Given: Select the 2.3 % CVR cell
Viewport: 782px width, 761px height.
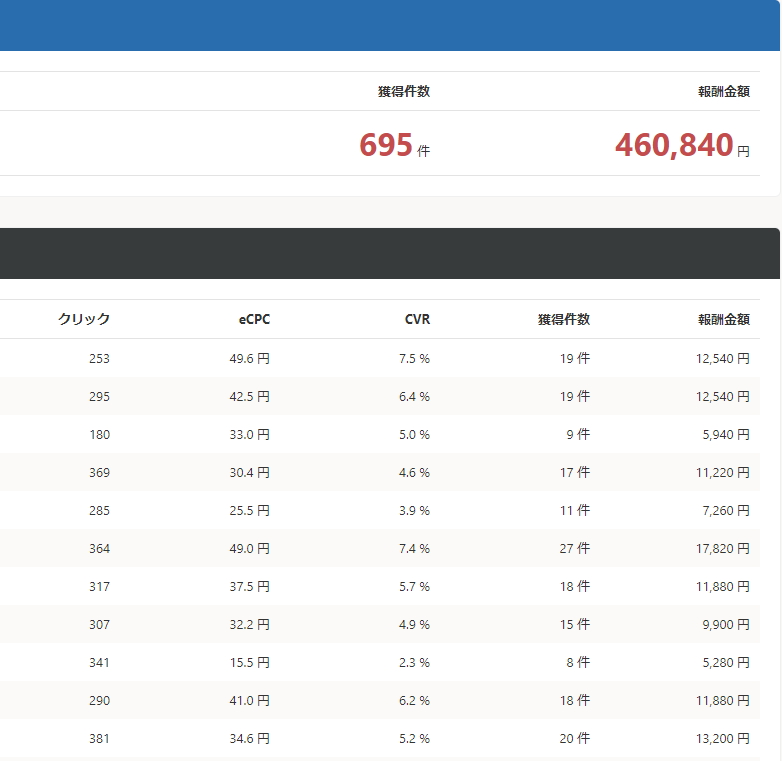Looking at the screenshot, I should pyautogui.click(x=414, y=662).
